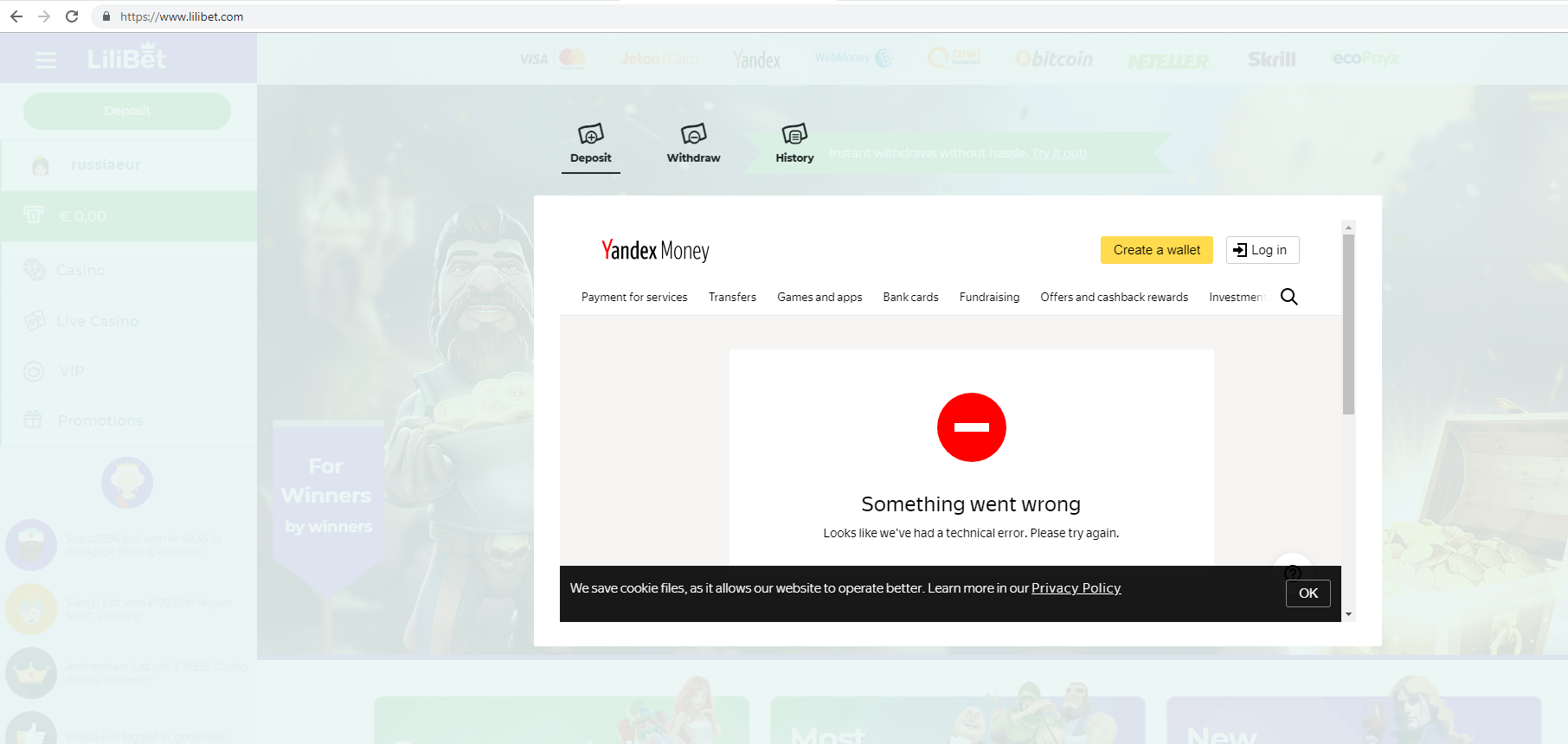Click the browser back arrow

[x=16, y=16]
